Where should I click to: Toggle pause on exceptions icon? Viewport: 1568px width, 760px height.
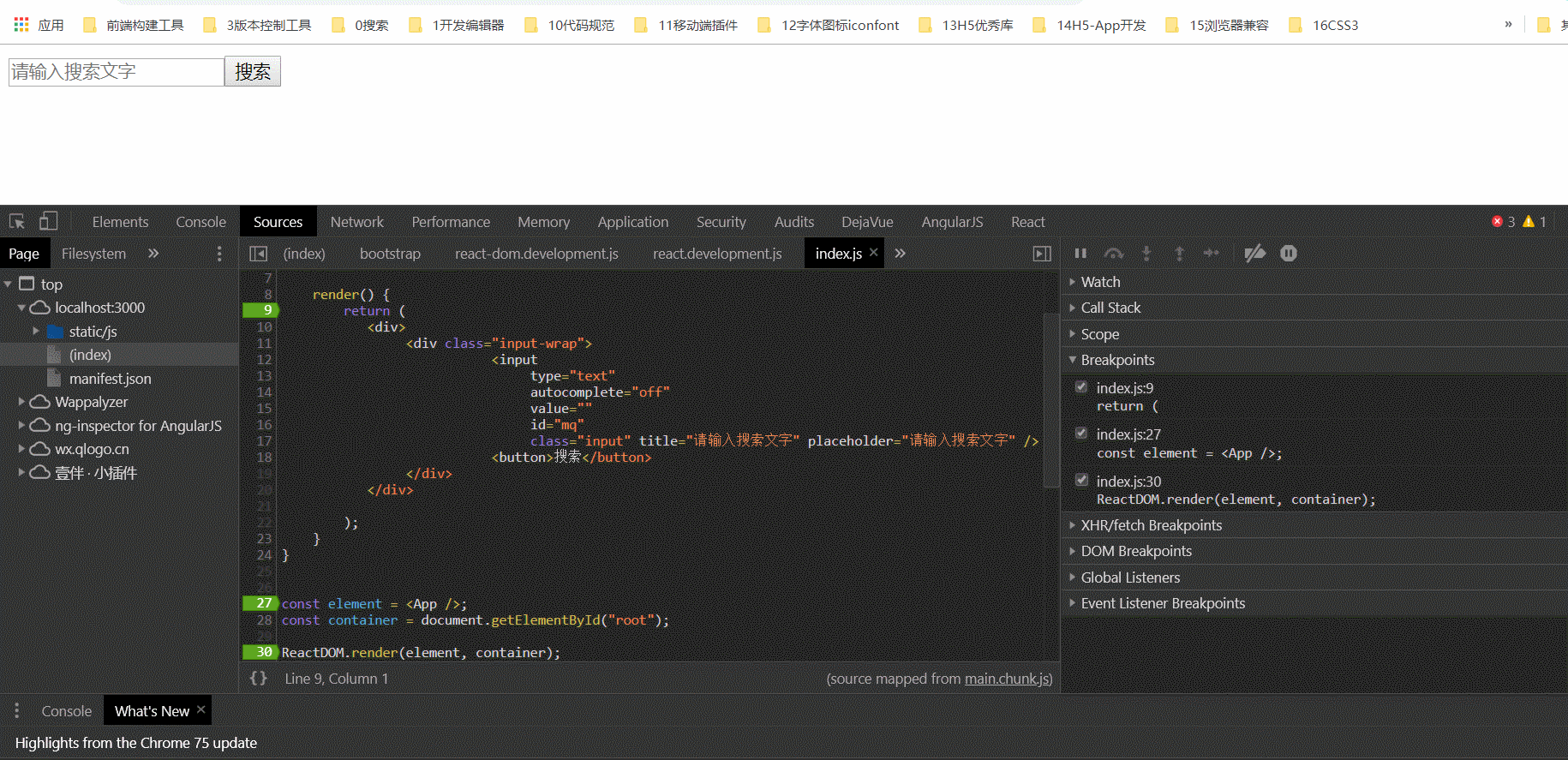coord(1288,254)
